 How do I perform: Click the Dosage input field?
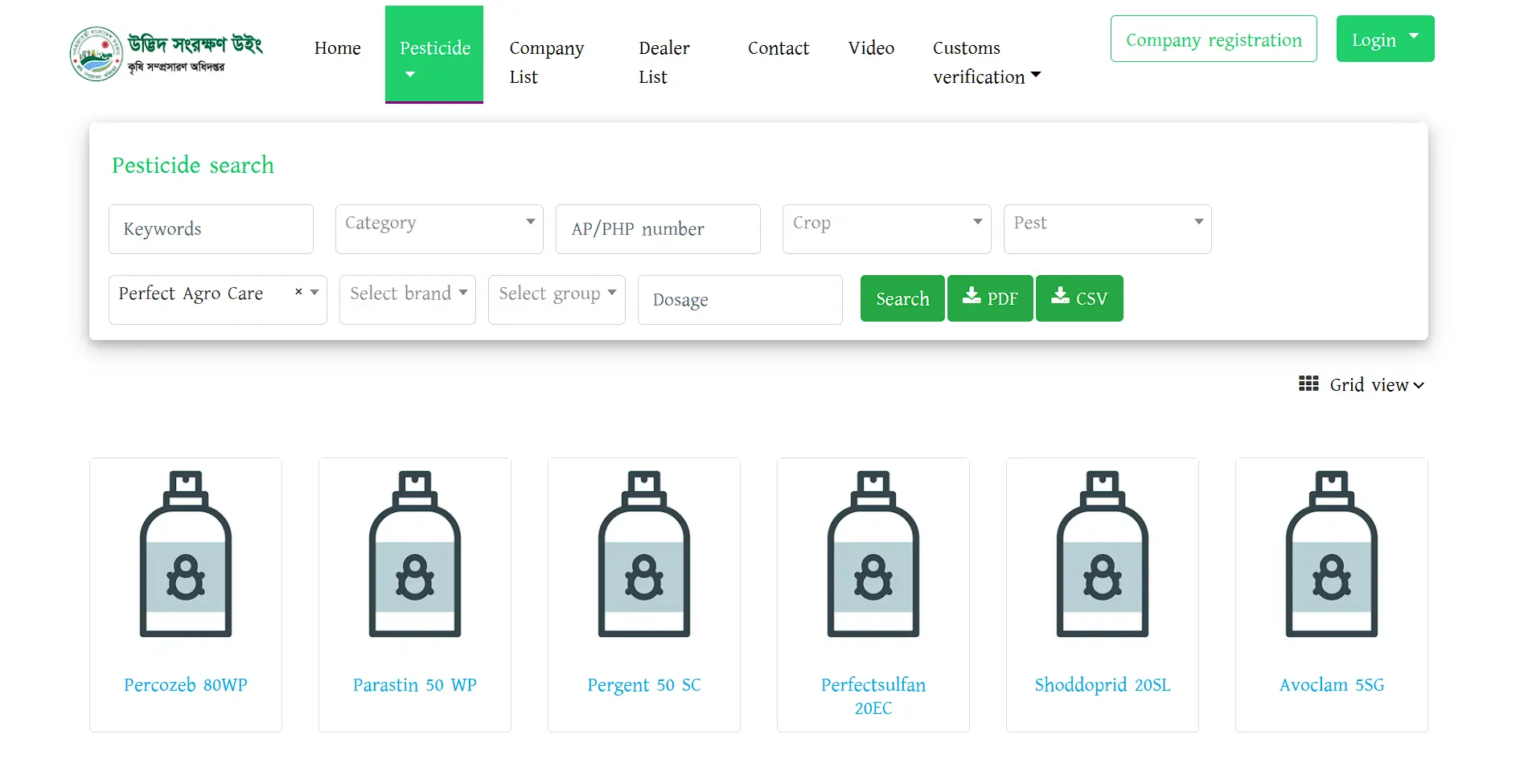pyautogui.click(x=740, y=300)
